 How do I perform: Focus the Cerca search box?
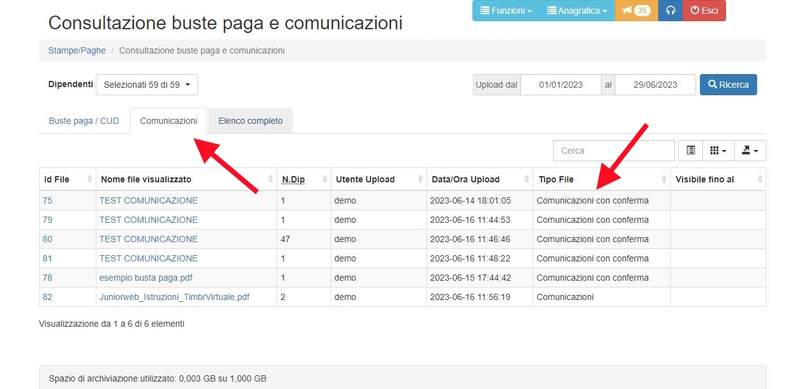click(x=614, y=151)
